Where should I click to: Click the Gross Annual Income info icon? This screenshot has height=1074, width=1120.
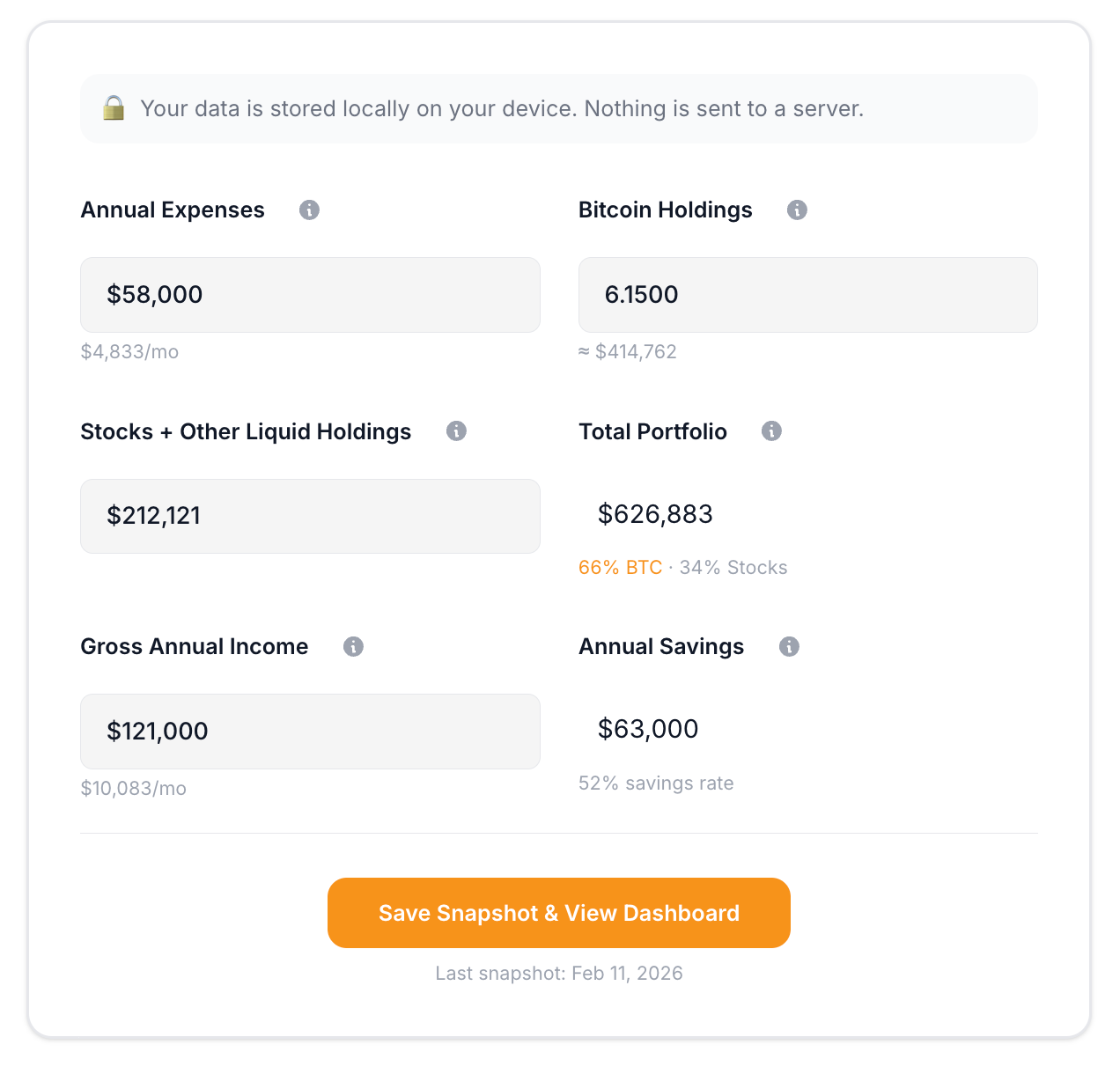353,646
